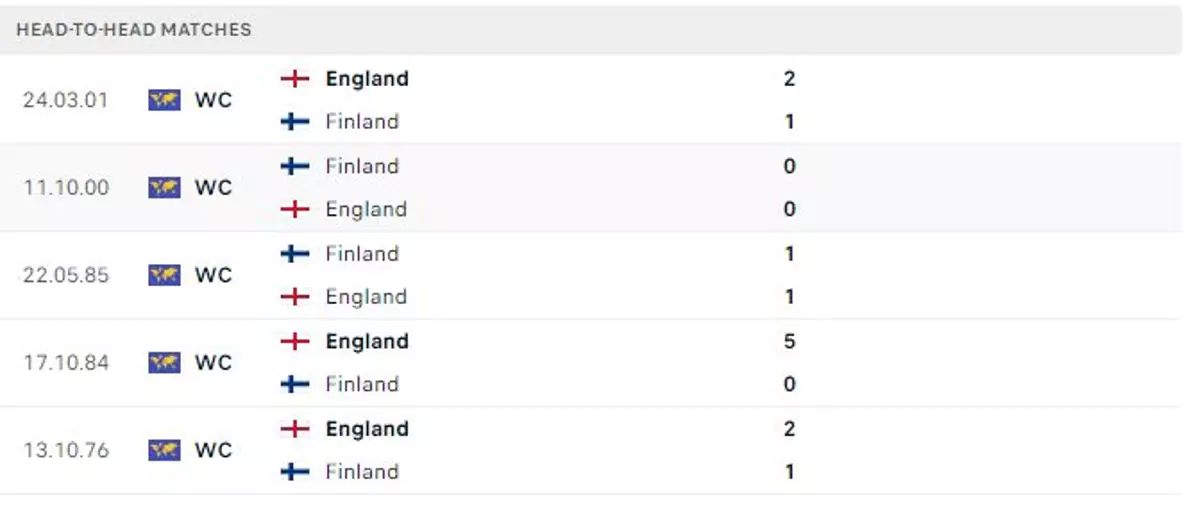1200x511 pixels.
Task: Click the World Cup icon for 13.10.76 match
Action: pyautogui.click(x=164, y=450)
